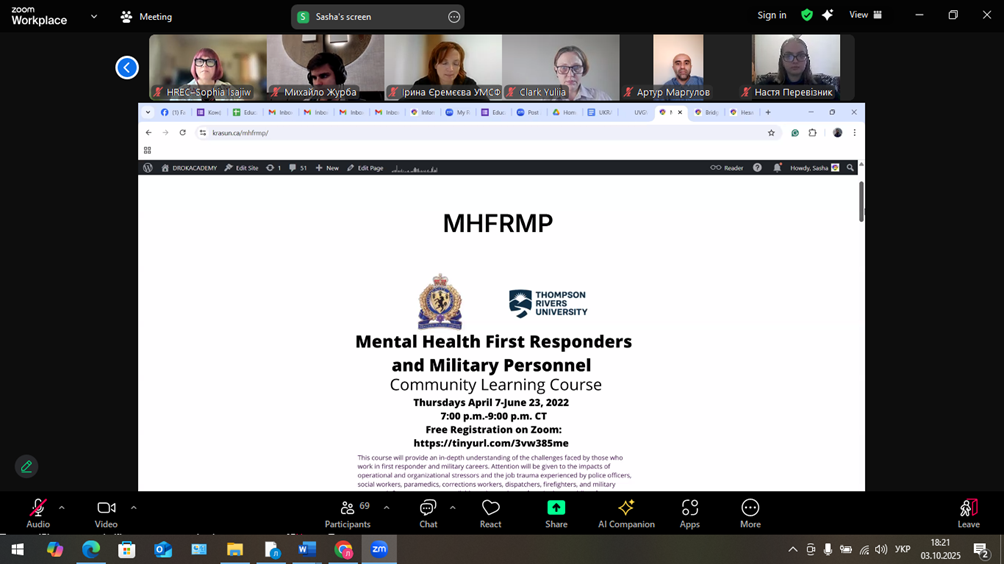
Task: Click the green annotation pencil icon
Action: [27, 466]
